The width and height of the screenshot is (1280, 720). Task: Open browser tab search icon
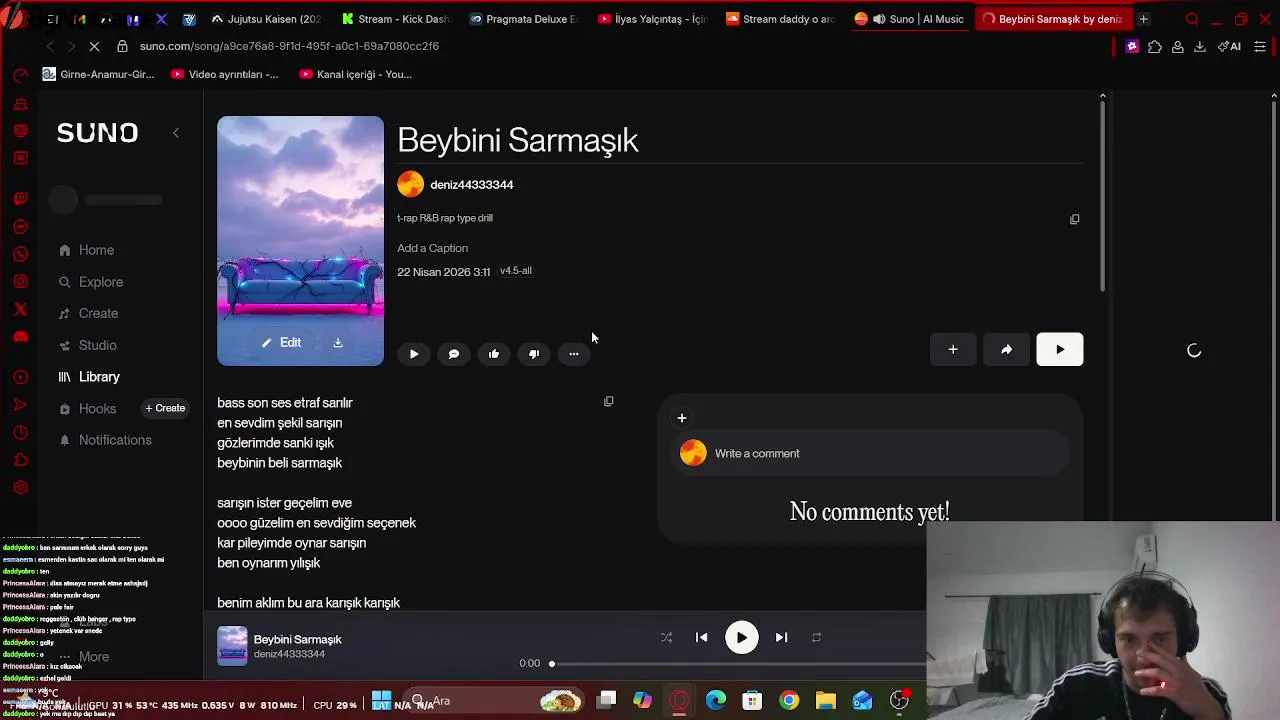(1192, 19)
